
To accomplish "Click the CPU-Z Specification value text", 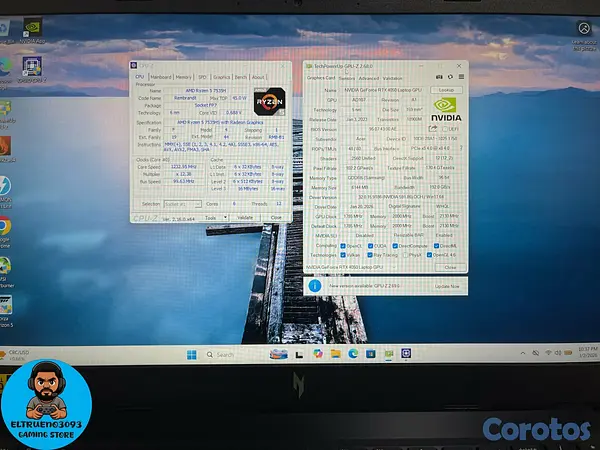I will (x=220, y=122).
